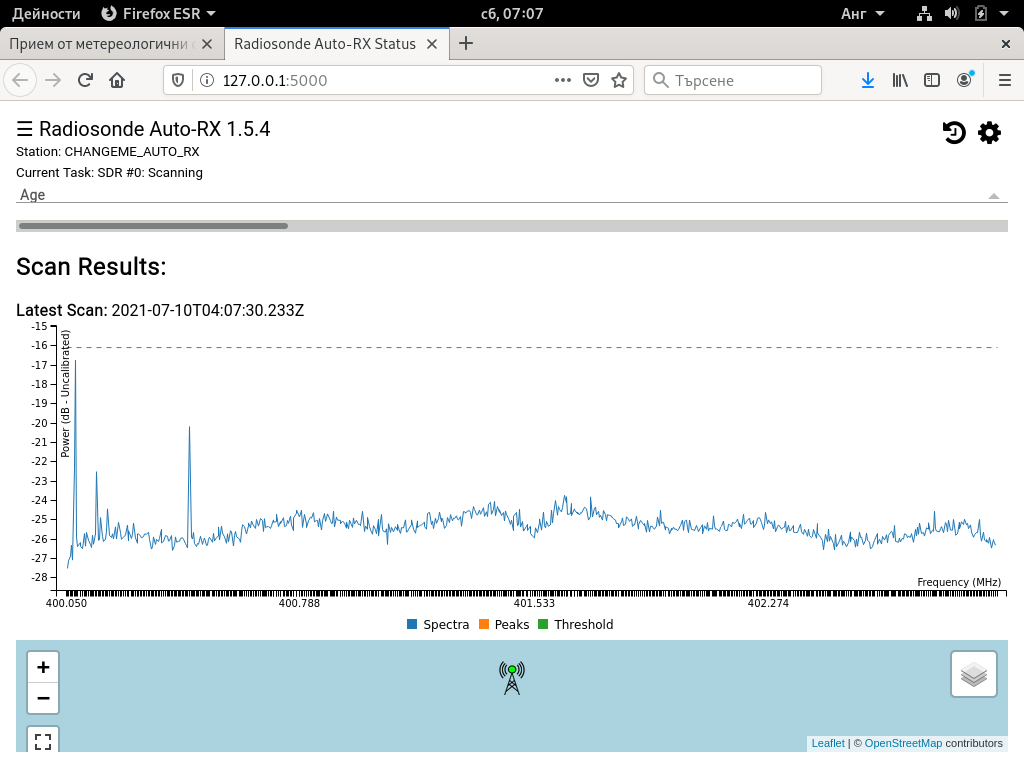The width and height of the screenshot is (1024, 768).
Task: Go to Firefox home page
Action: (x=117, y=80)
